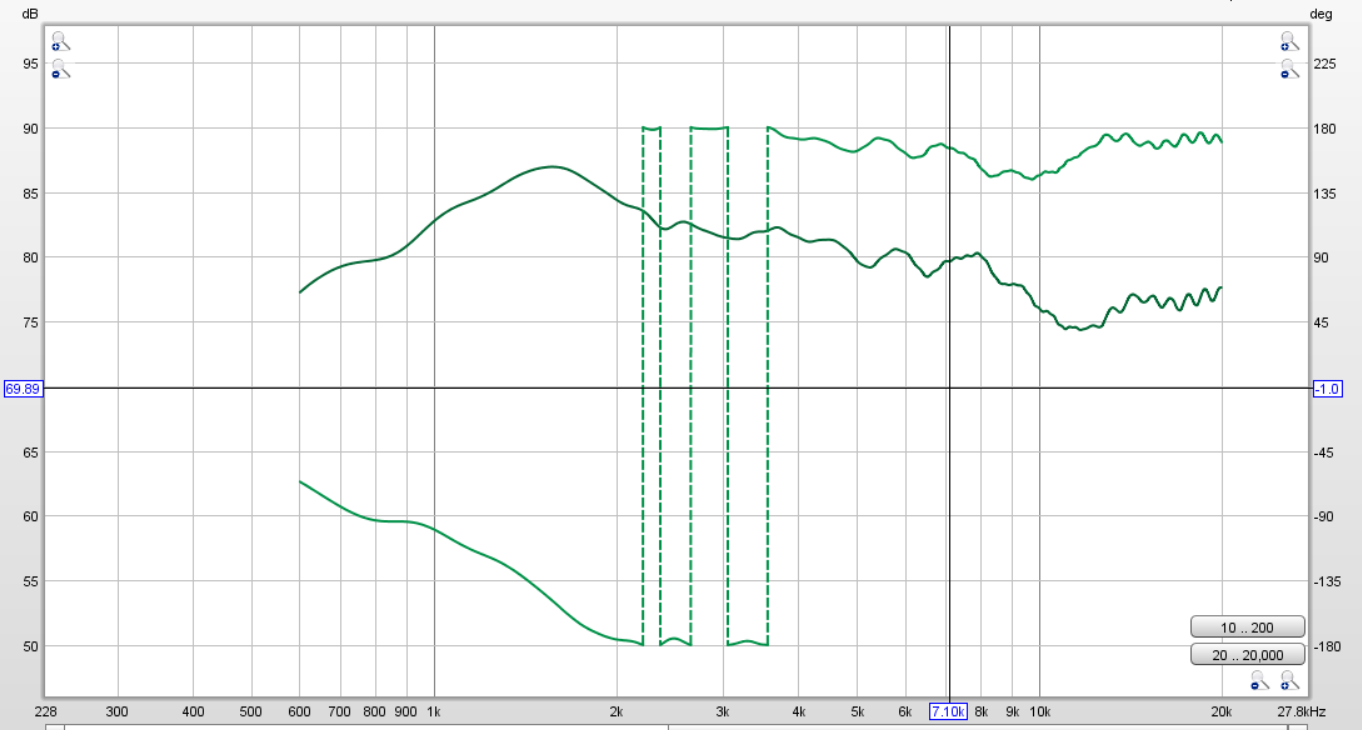Screen dimensions: 1362x730
Task: Click the dB axis unit label
Action: click(x=30, y=14)
